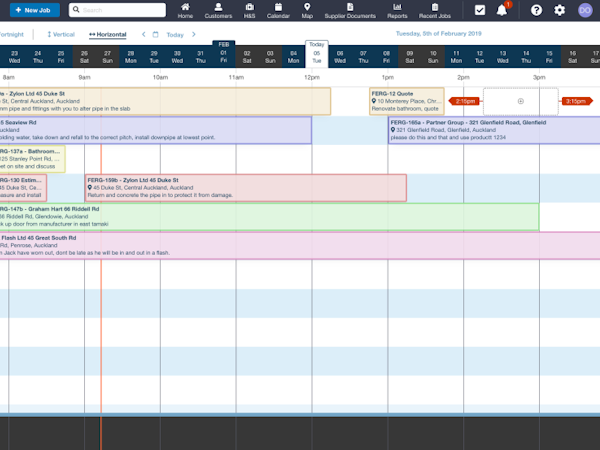Screen dimensions: 600x450
Task: Click the plus icon in the dashed slot
Action: pyautogui.click(x=520, y=101)
